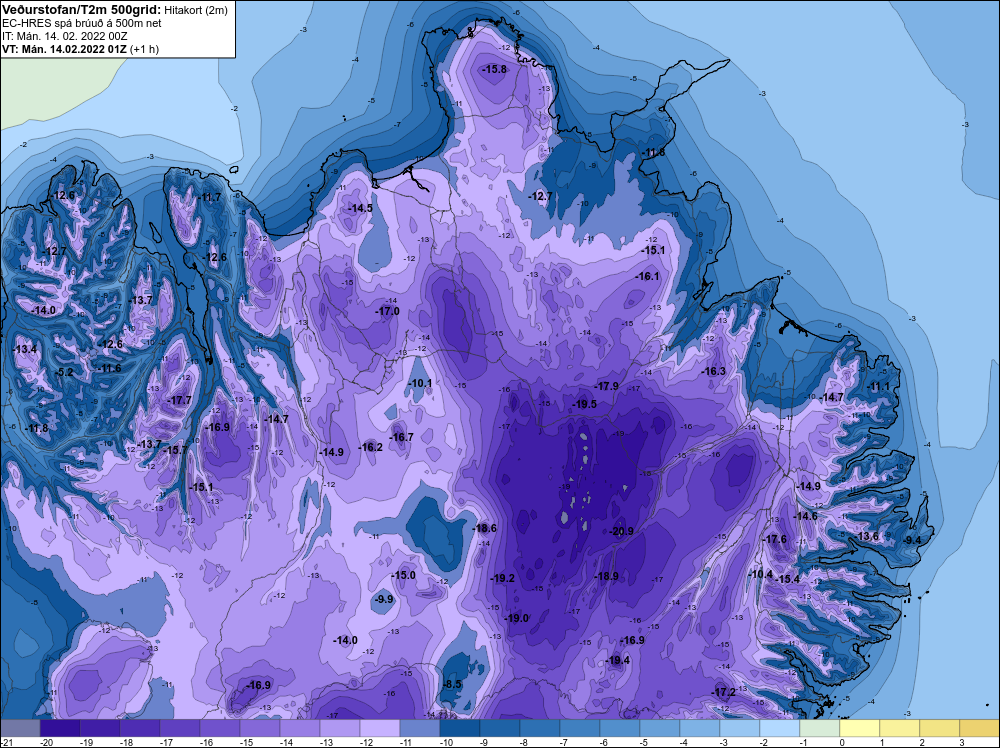The height and width of the screenshot is (748, 1000).
Task: Click the legend color swatch labeled -20
Action: click(60, 728)
